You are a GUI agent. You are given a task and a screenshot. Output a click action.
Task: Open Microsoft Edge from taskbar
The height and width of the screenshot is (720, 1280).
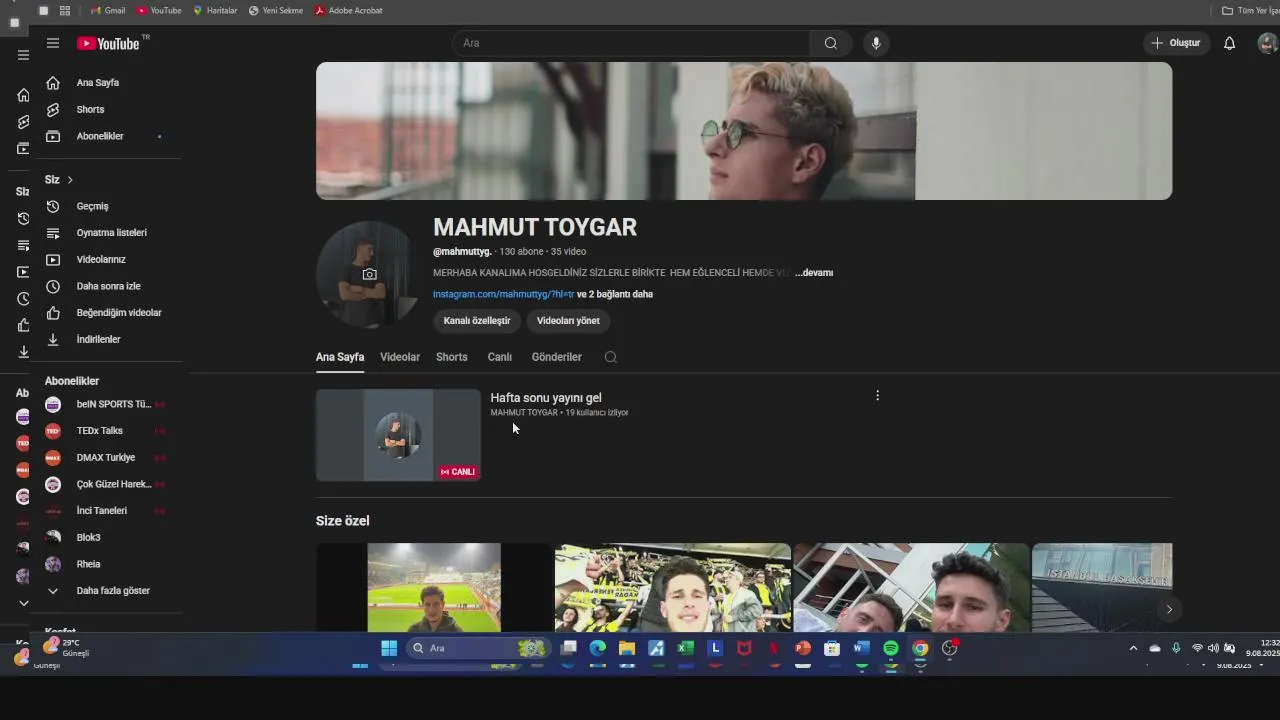pos(597,648)
